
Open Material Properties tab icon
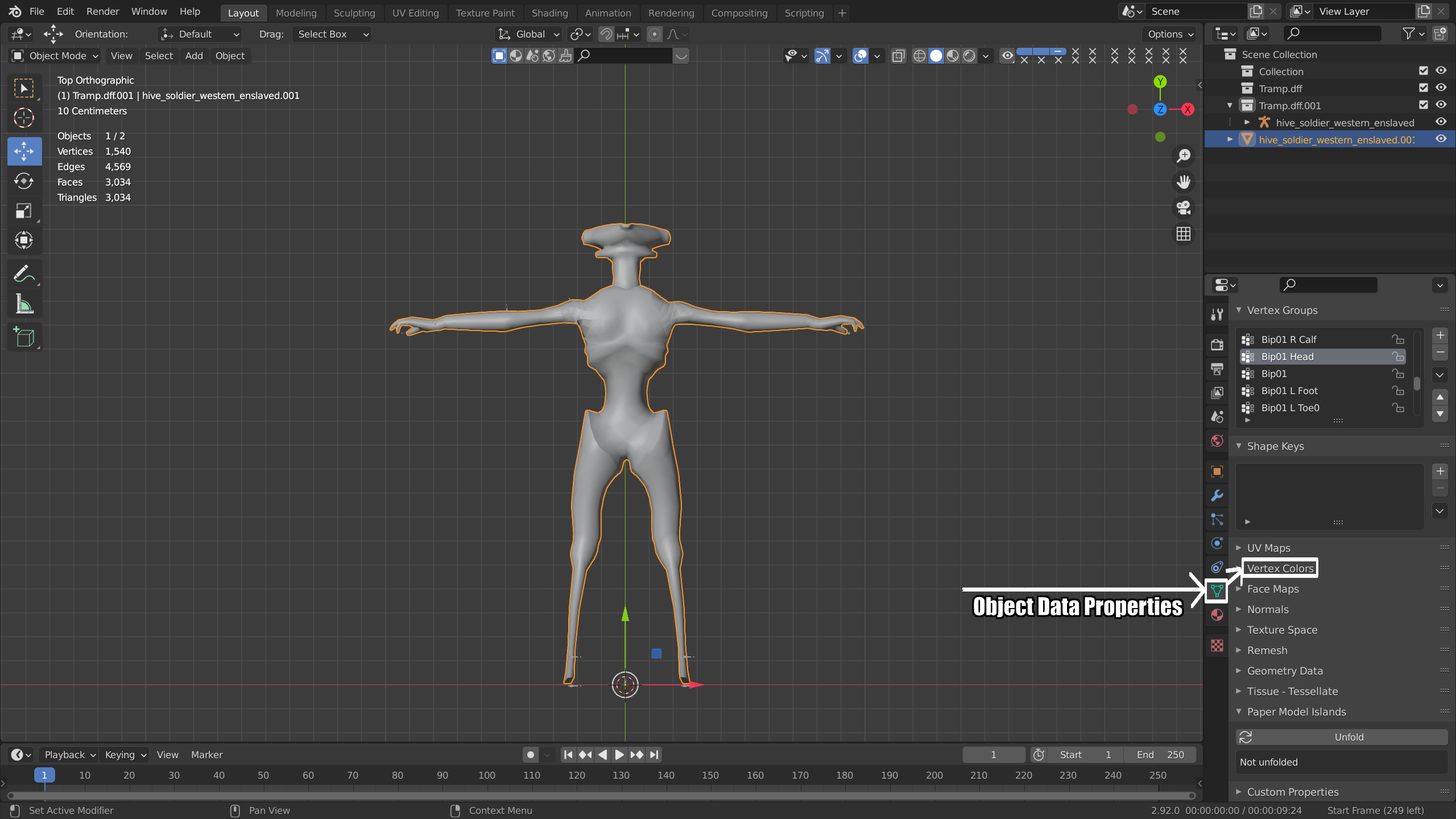point(1217,615)
